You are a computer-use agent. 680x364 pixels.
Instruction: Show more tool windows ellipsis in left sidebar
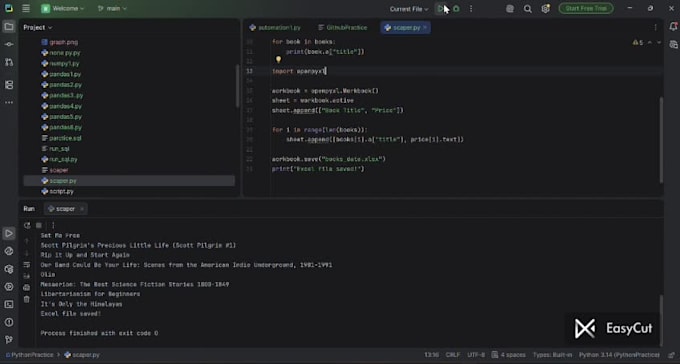pyautogui.click(x=9, y=102)
